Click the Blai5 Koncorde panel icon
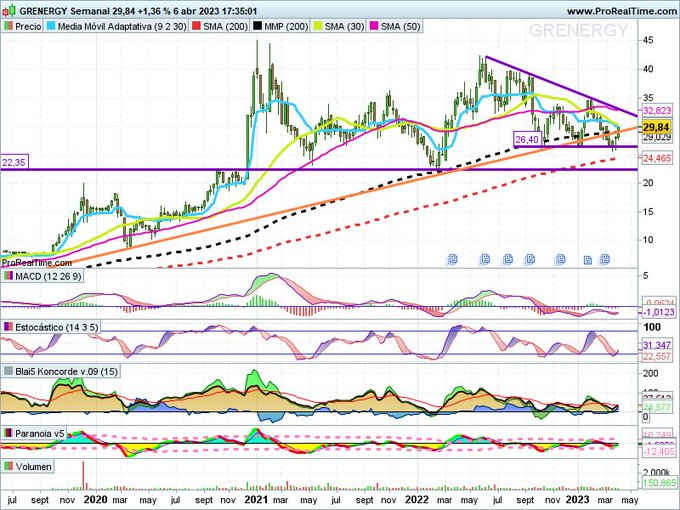Screen dimensions: 680x510 [8, 371]
